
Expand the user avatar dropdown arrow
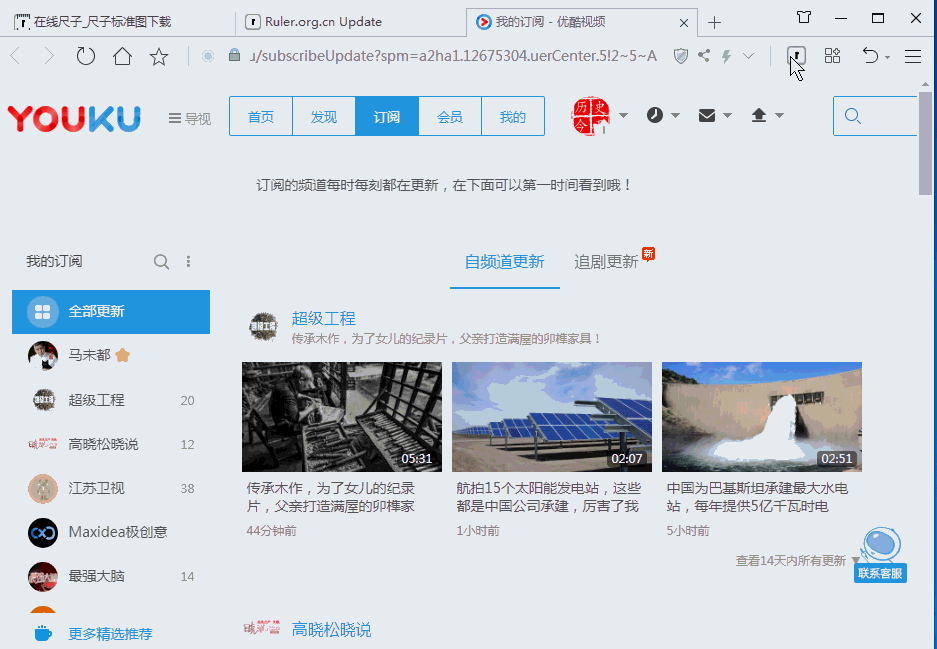(623, 115)
